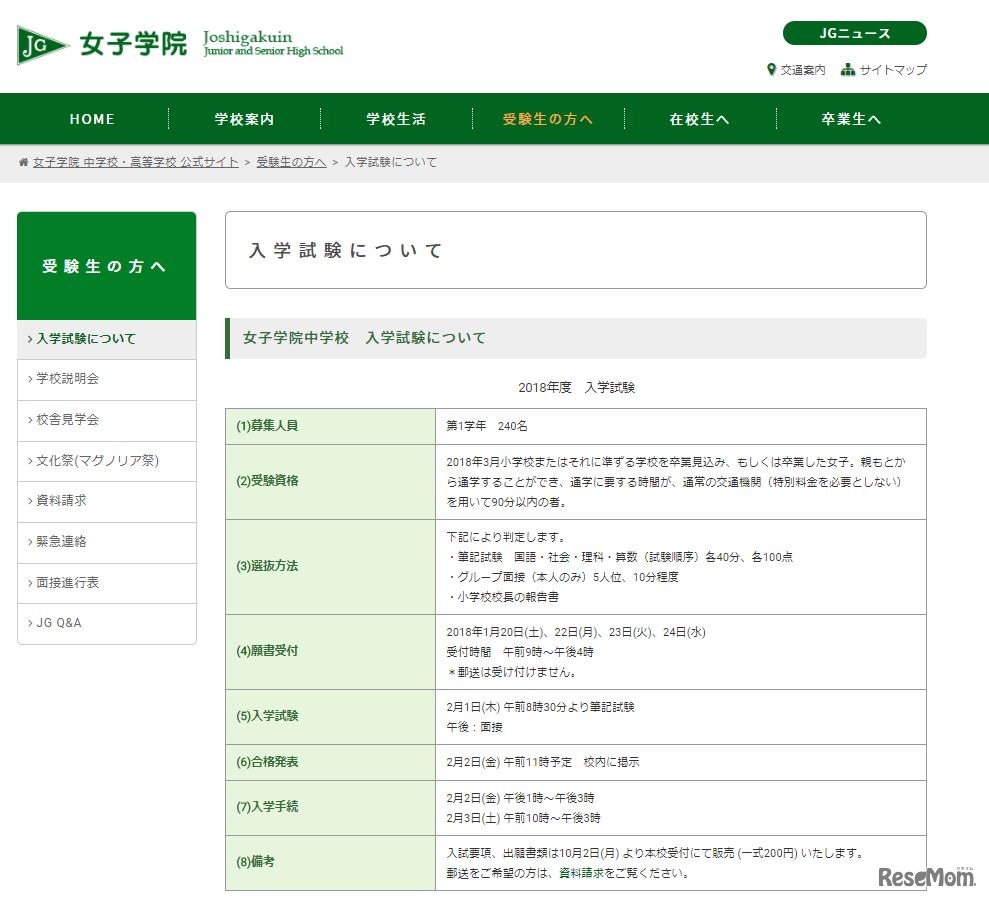Click the map pin icon beside 交通案内

(770, 70)
